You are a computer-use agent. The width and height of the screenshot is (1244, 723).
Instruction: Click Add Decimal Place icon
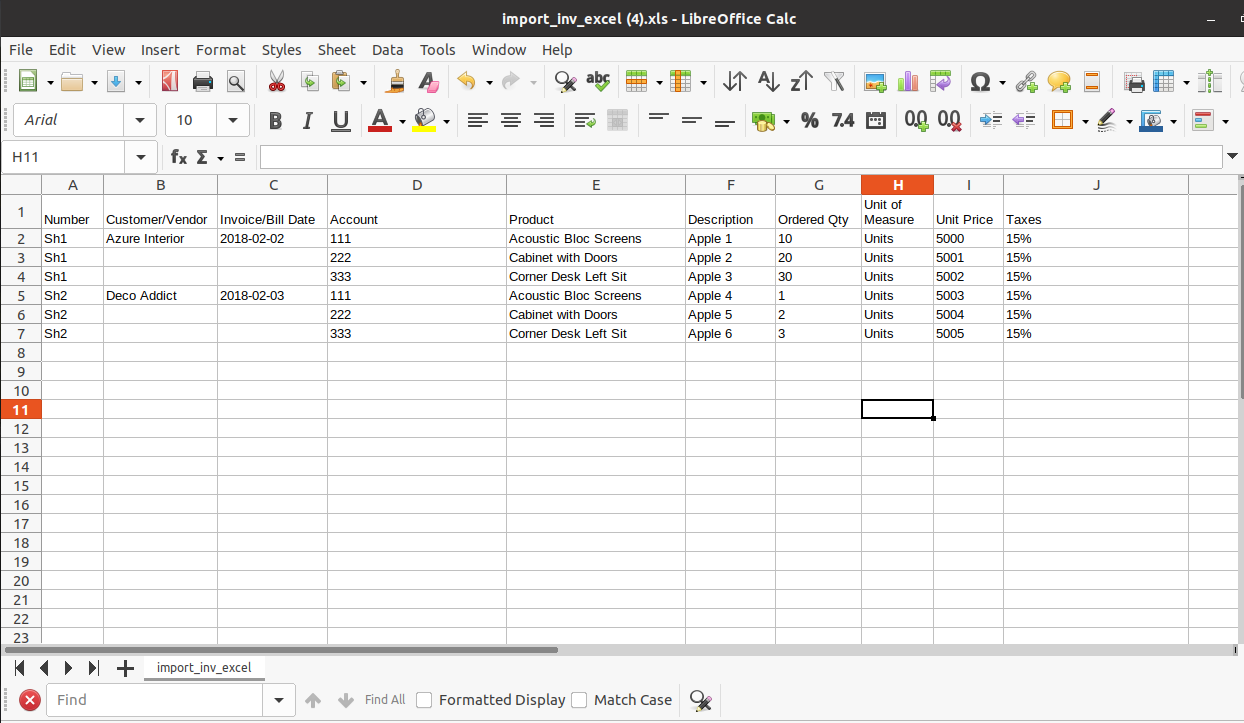coord(916,120)
